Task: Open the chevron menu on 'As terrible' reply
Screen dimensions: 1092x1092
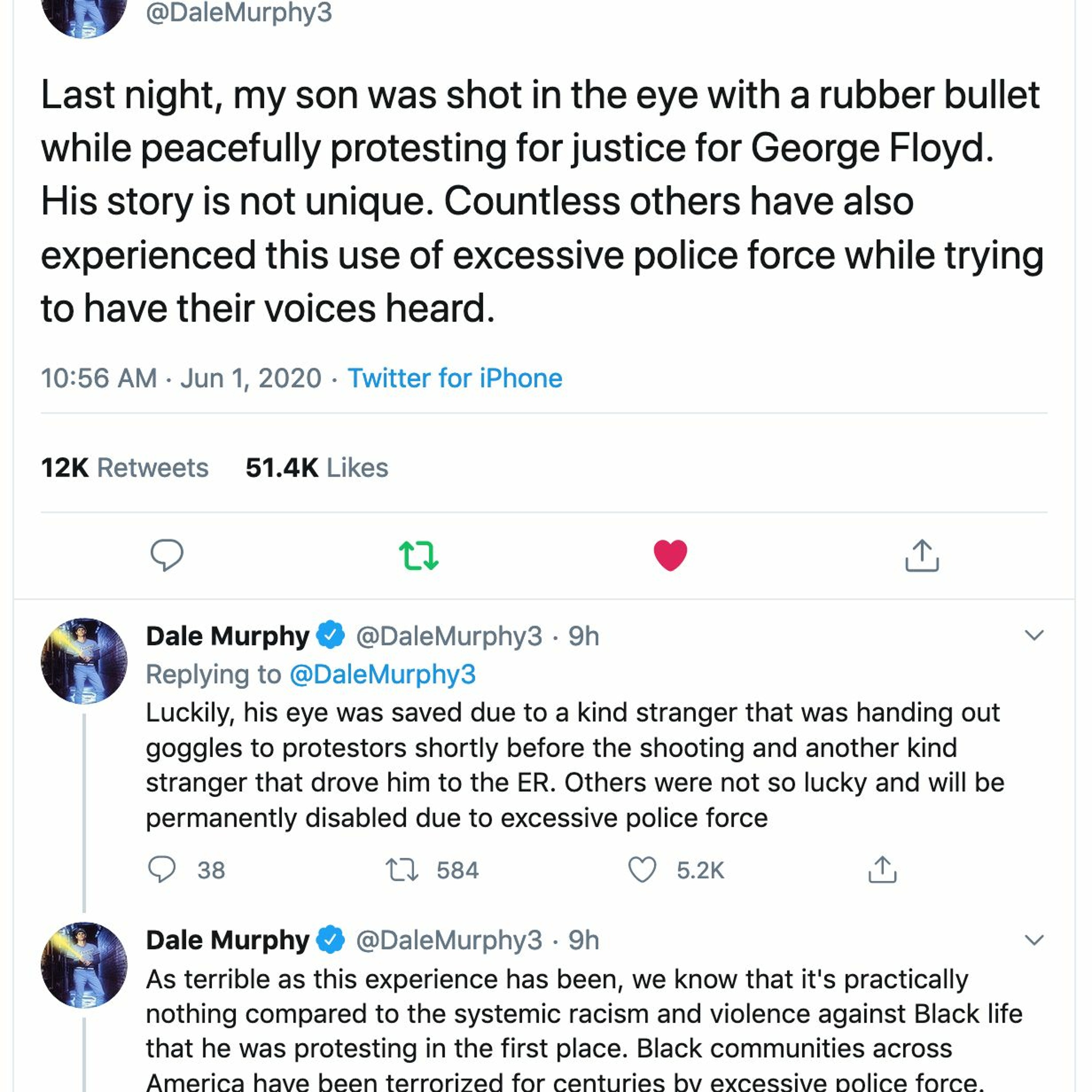Action: click(x=1034, y=940)
